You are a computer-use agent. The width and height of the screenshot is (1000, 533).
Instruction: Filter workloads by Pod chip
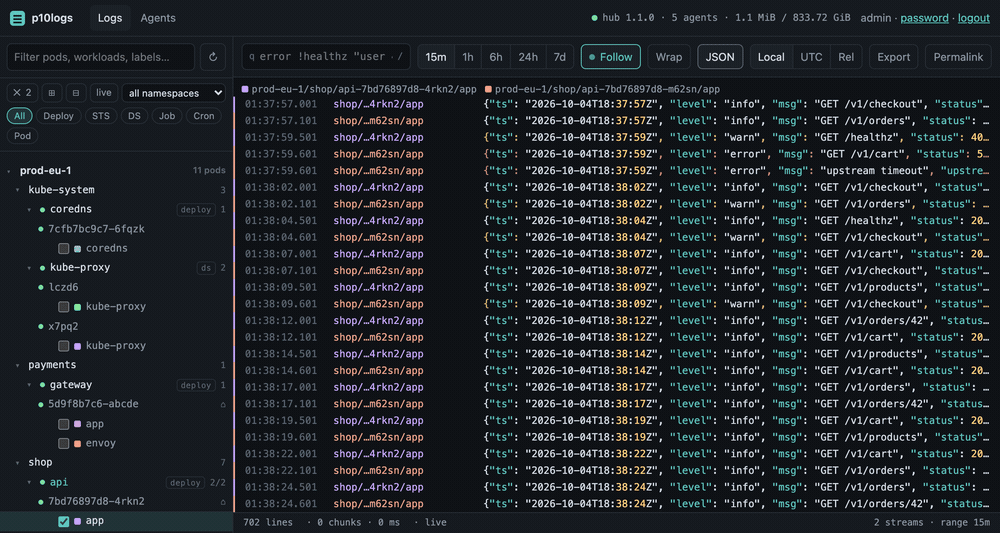point(22,135)
